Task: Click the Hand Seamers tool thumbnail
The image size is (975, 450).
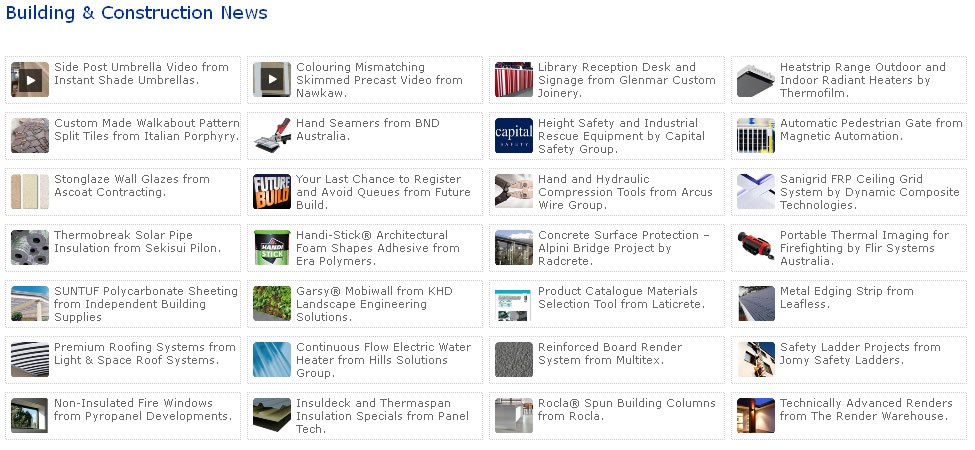Action: pos(272,135)
